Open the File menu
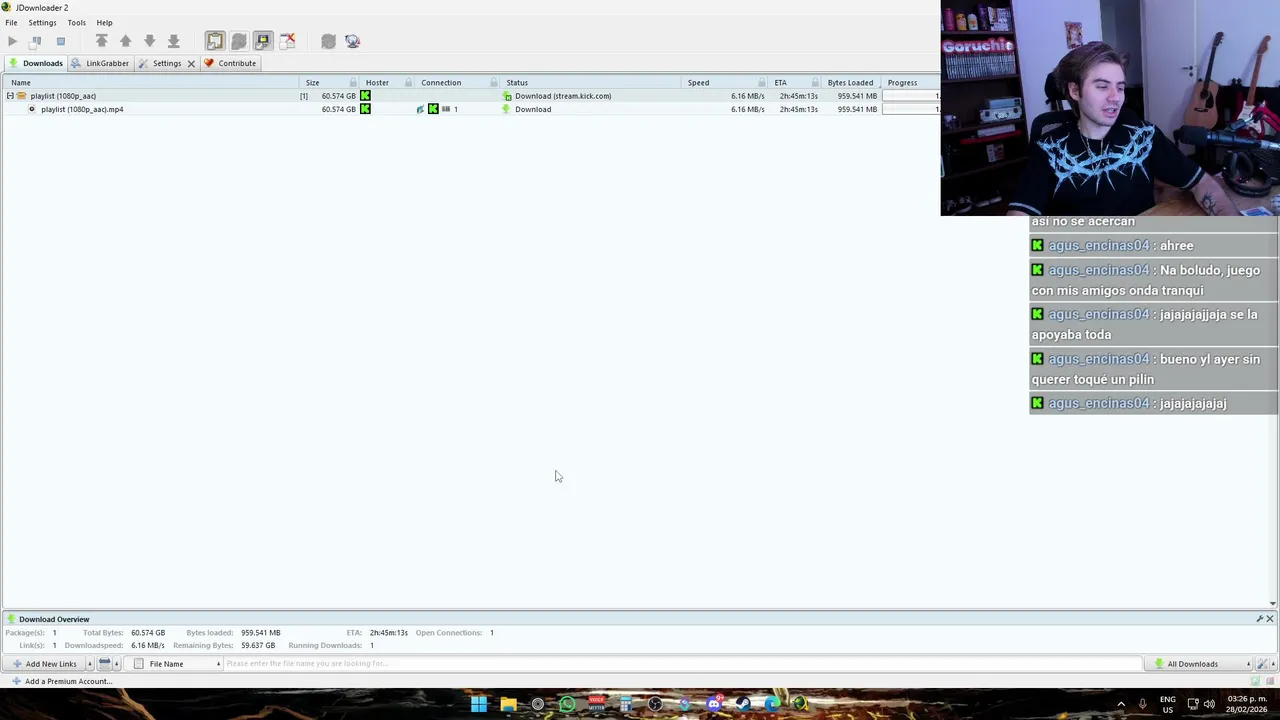This screenshot has height=720, width=1280. (x=11, y=22)
